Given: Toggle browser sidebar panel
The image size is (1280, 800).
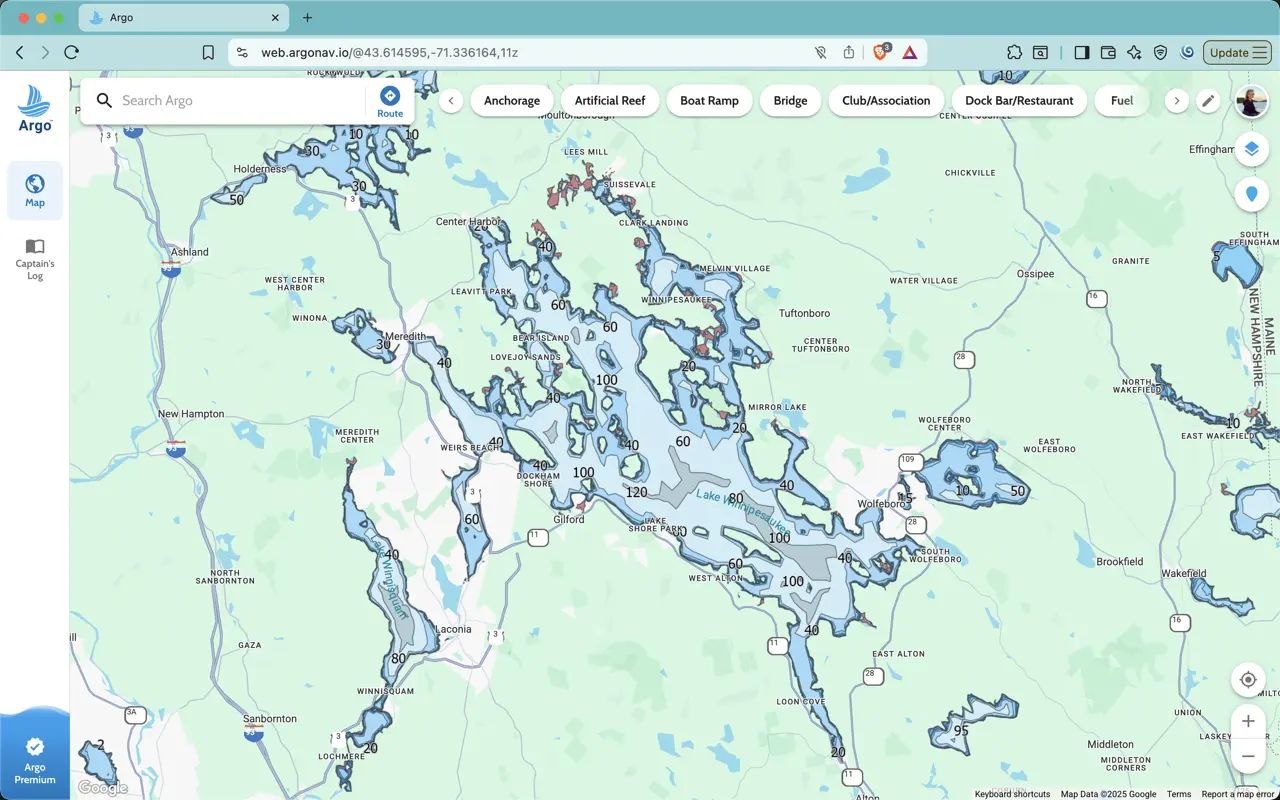Looking at the screenshot, I should pyautogui.click(x=1081, y=52).
